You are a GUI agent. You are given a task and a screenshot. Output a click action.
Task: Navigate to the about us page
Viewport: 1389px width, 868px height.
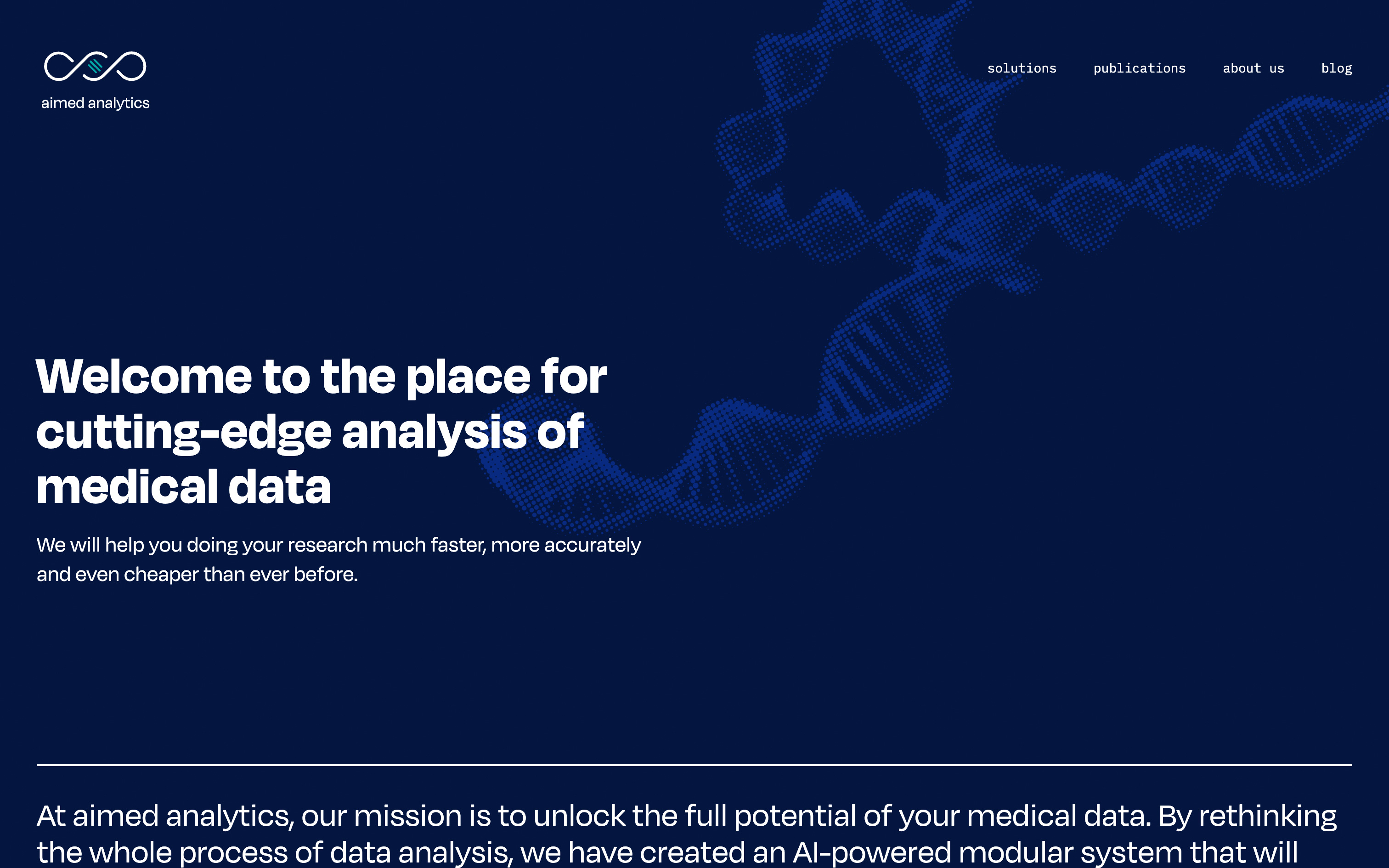point(1253,68)
